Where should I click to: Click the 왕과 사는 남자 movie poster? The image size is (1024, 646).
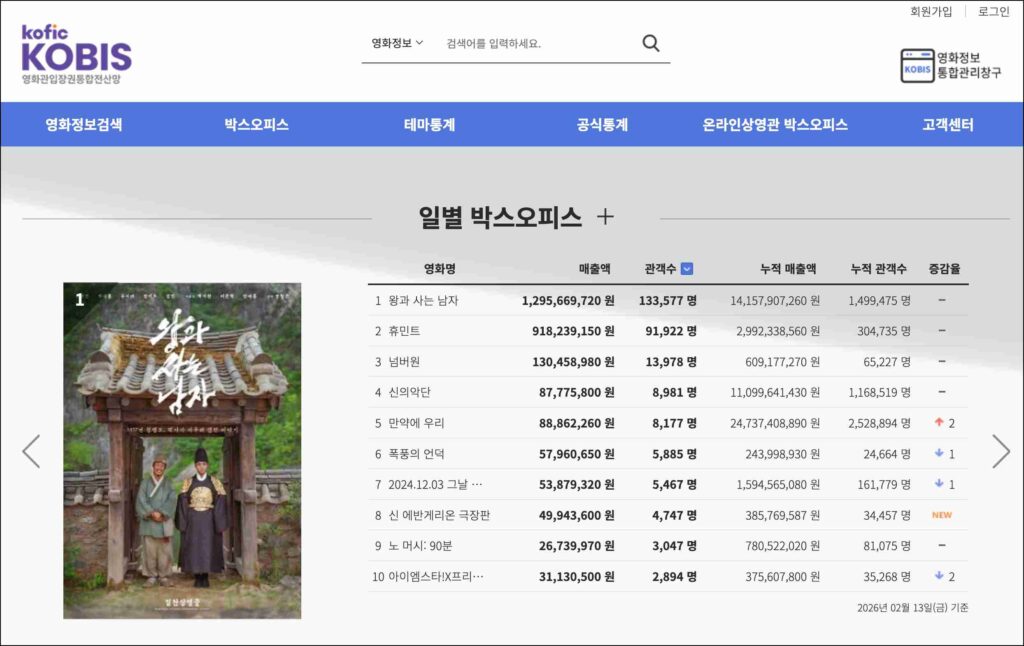pos(182,450)
